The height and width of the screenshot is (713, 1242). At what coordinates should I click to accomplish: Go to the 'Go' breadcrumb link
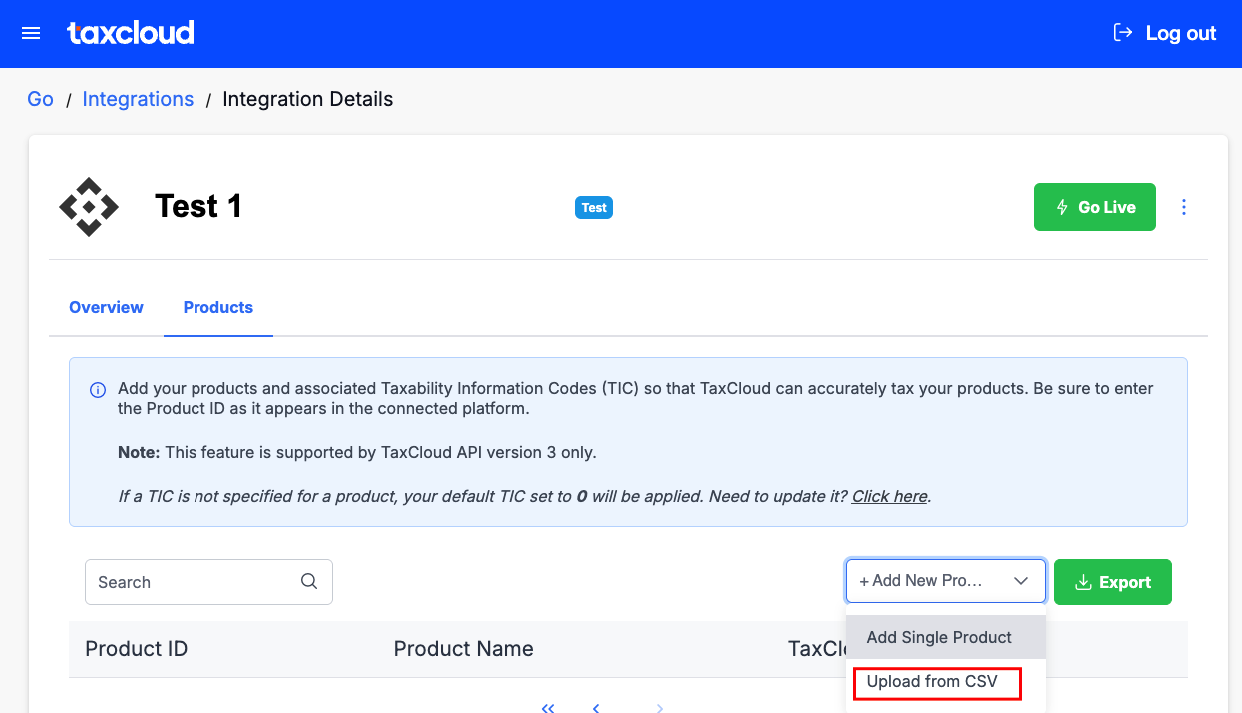[x=40, y=99]
